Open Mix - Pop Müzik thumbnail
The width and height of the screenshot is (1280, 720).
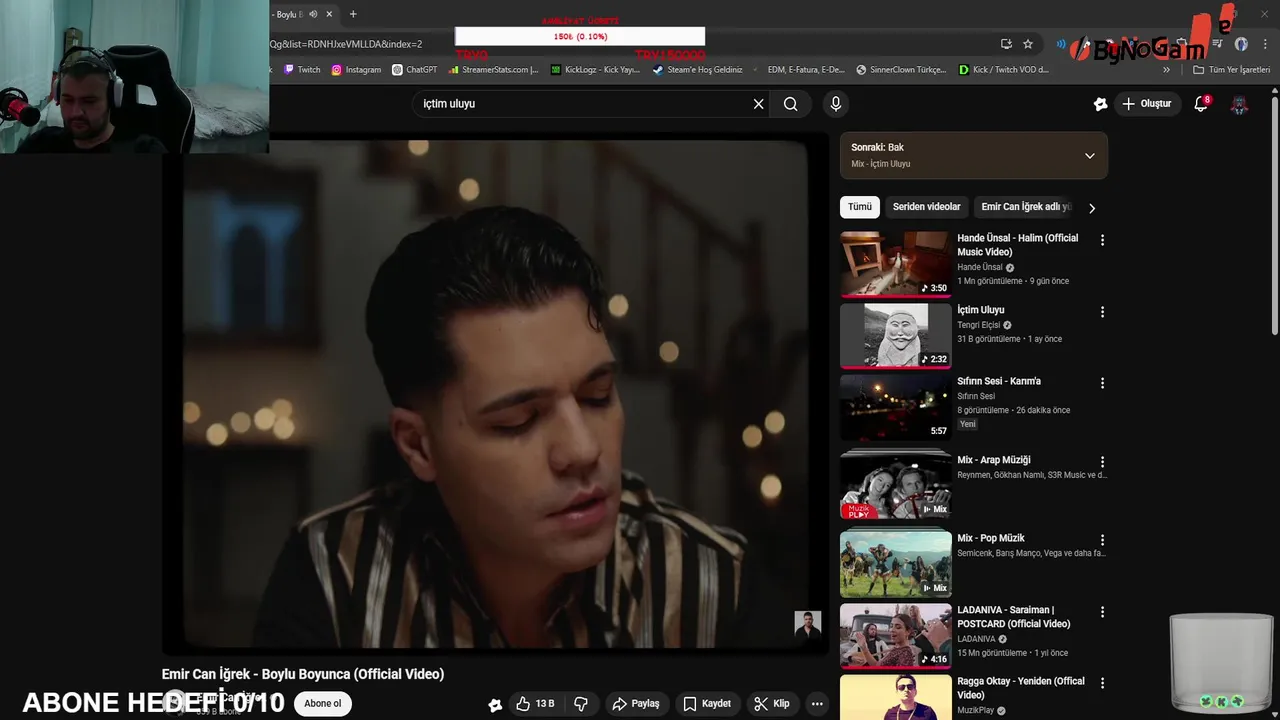[x=895, y=564]
